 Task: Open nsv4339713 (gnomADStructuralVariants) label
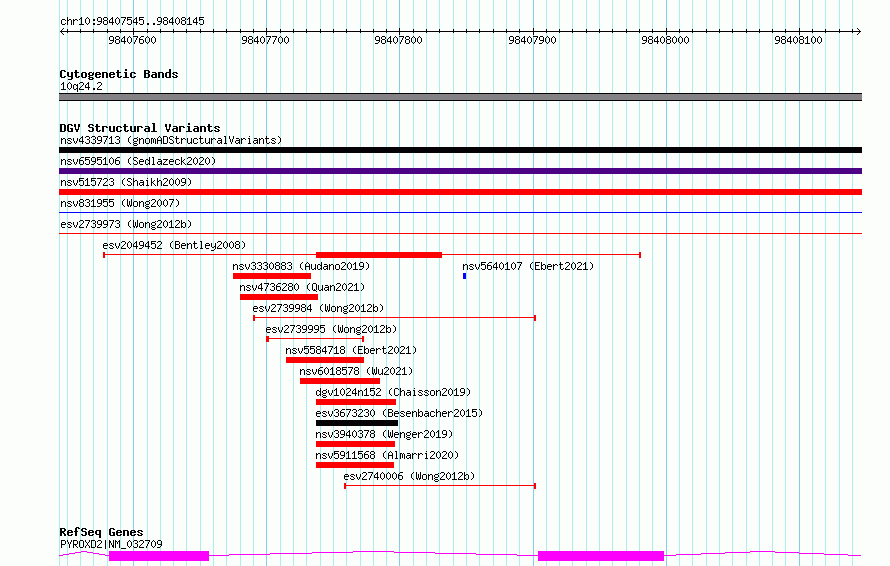coord(171,140)
